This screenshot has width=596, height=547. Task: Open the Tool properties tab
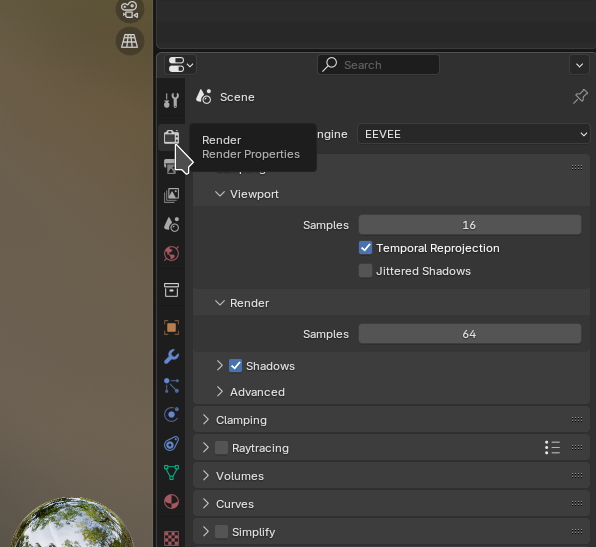pos(171,100)
